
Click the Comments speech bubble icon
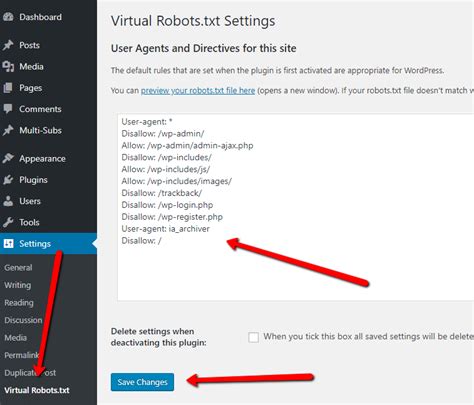8,109
